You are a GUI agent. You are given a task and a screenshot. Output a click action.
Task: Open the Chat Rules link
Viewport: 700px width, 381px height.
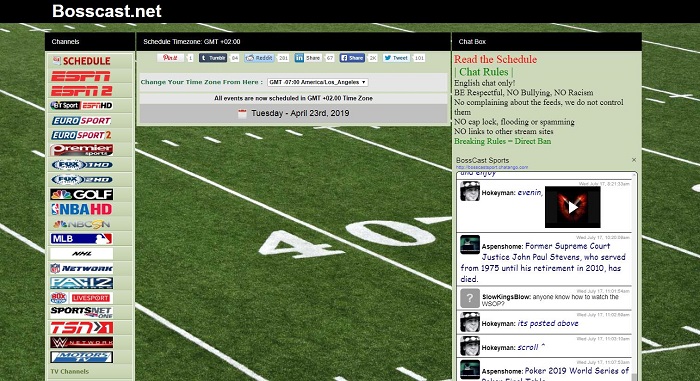(483, 72)
